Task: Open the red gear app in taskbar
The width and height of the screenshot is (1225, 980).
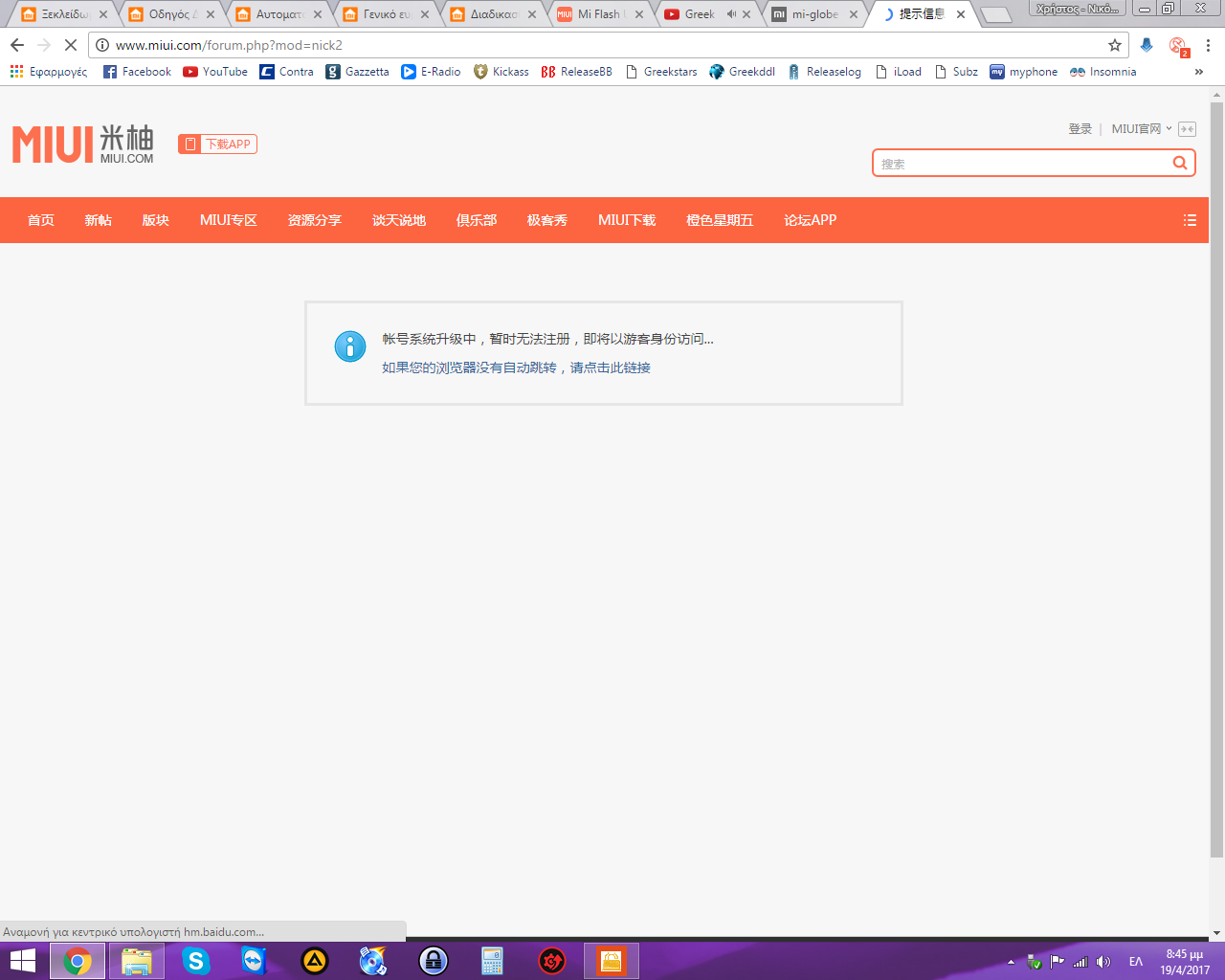Action: point(552,961)
